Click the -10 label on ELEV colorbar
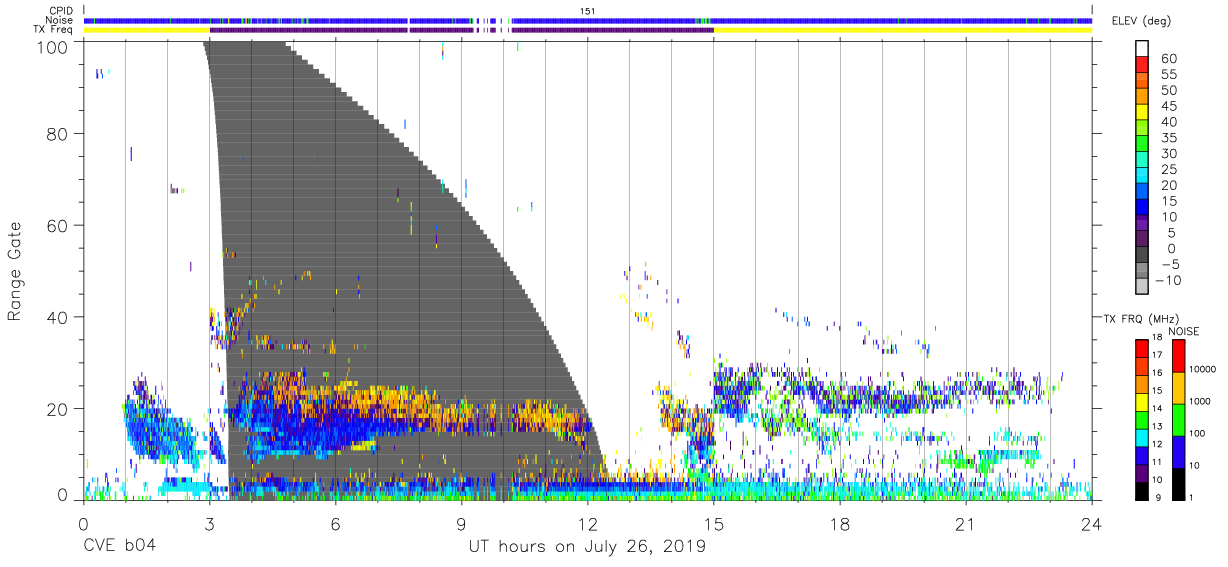 pyautogui.click(x=1166, y=280)
